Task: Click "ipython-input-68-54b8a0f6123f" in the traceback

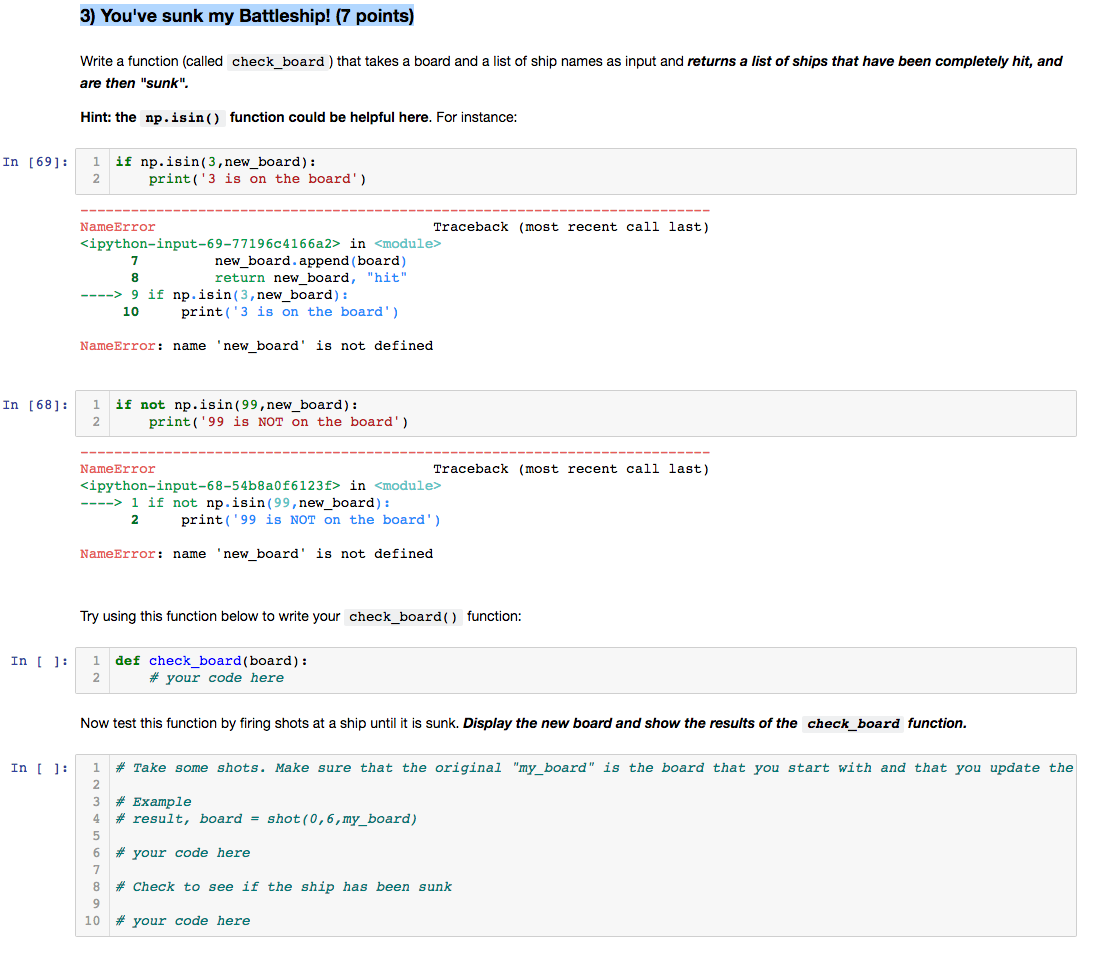Action: [210, 486]
